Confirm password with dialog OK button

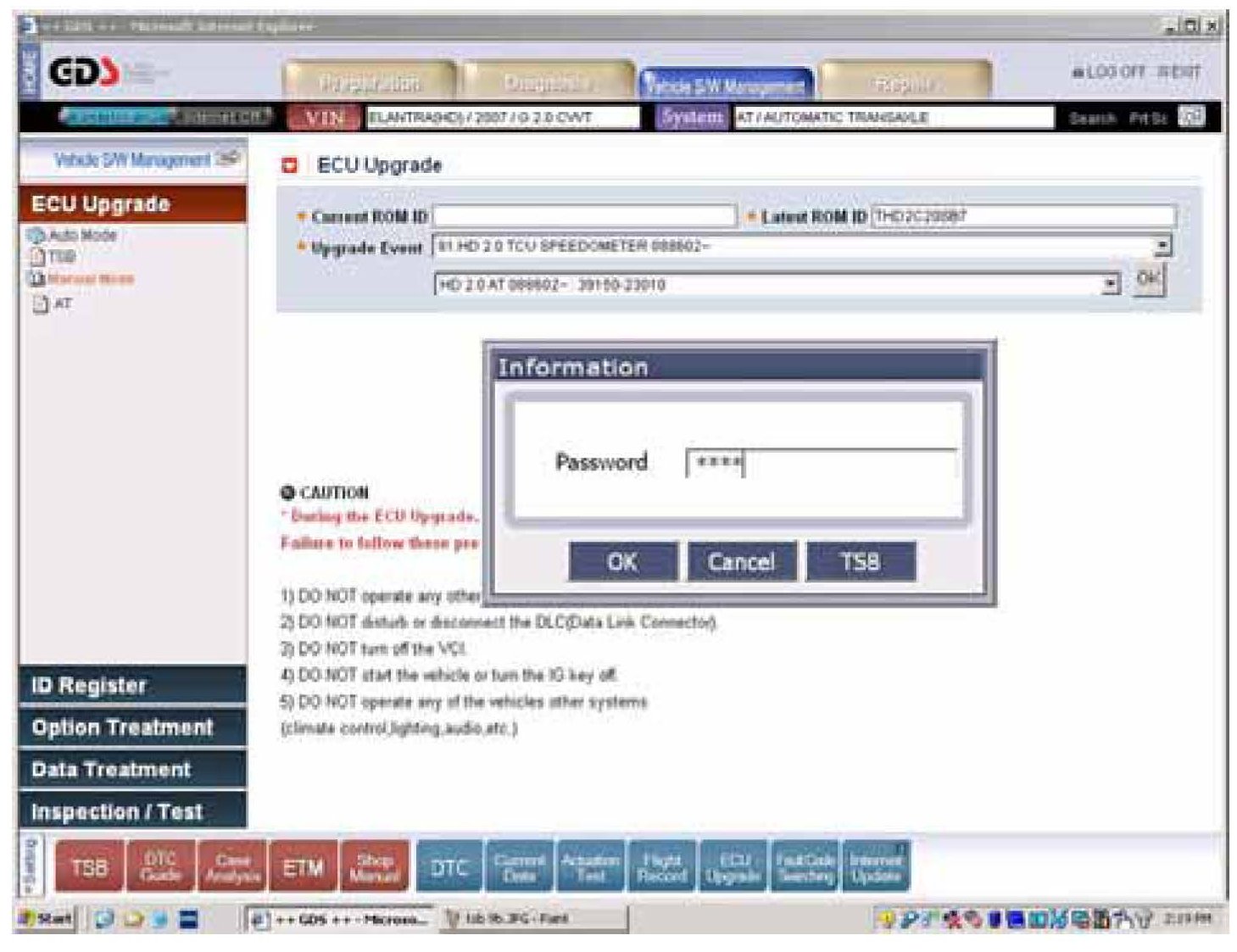pos(622,562)
